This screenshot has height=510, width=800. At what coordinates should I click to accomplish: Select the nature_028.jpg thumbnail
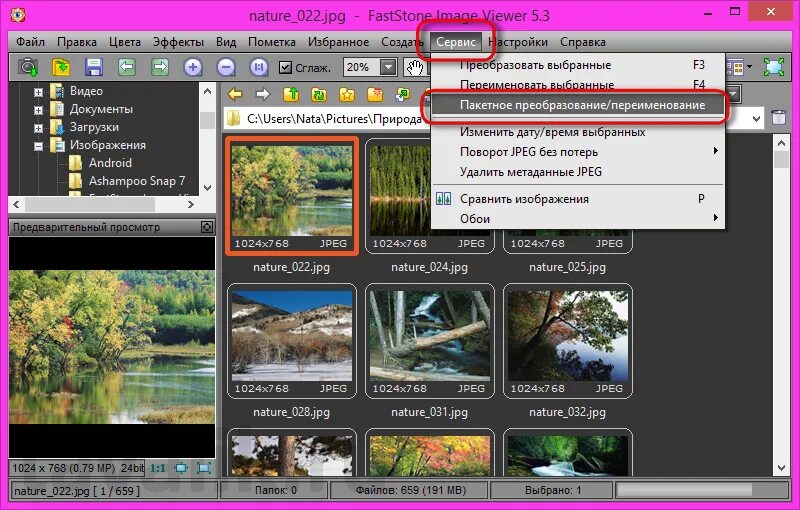[x=291, y=341]
